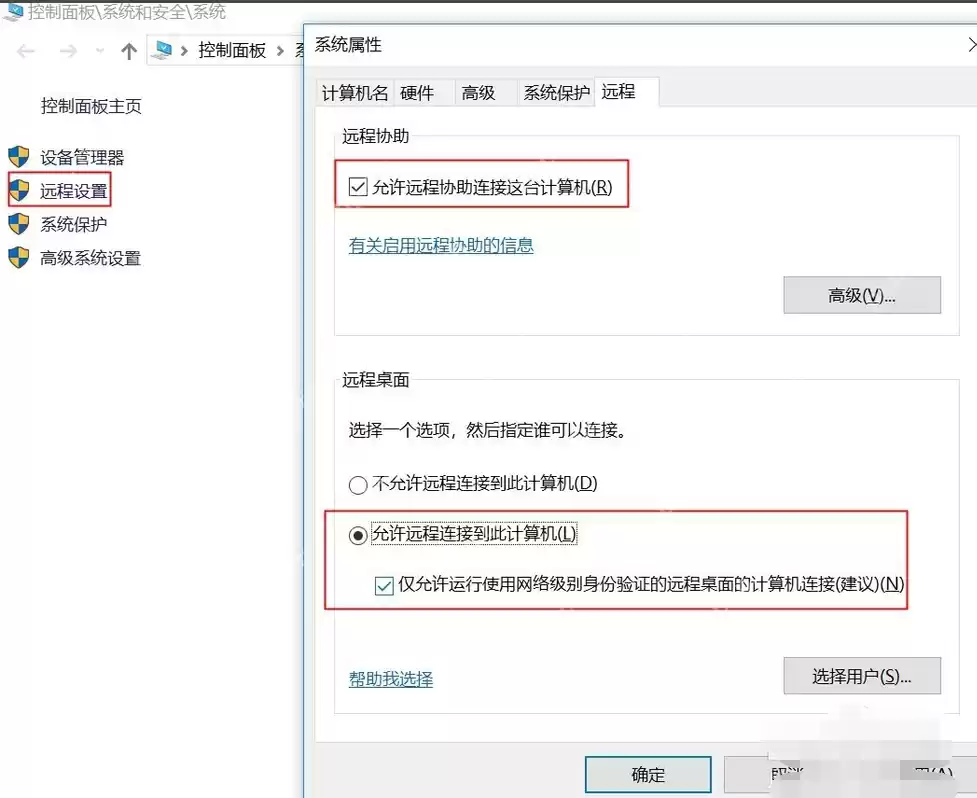Image resolution: width=977 pixels, height=798 pixels.
Task: Click 确定 to confirm settings
Action: pos(647,773)
